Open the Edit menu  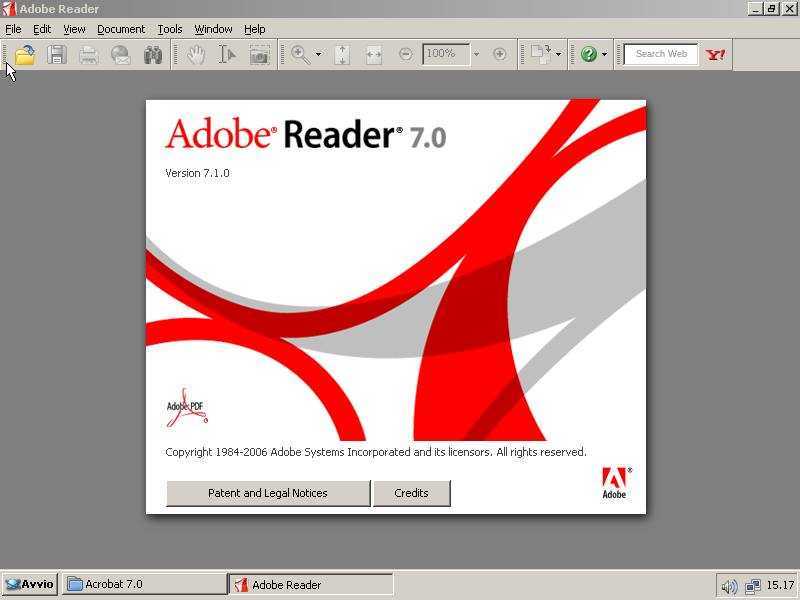42,30
